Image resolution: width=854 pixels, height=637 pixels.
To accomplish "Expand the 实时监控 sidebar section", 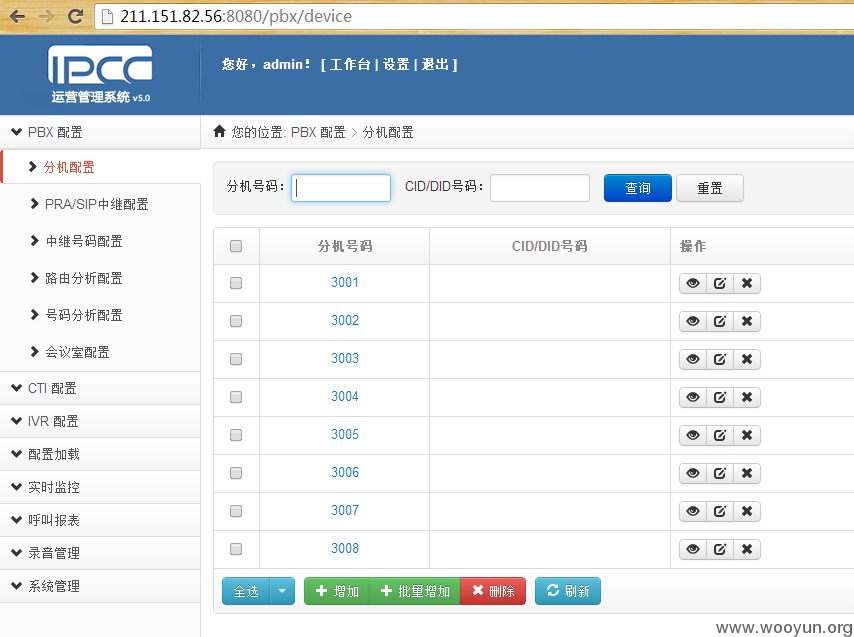I will (100, 487).
